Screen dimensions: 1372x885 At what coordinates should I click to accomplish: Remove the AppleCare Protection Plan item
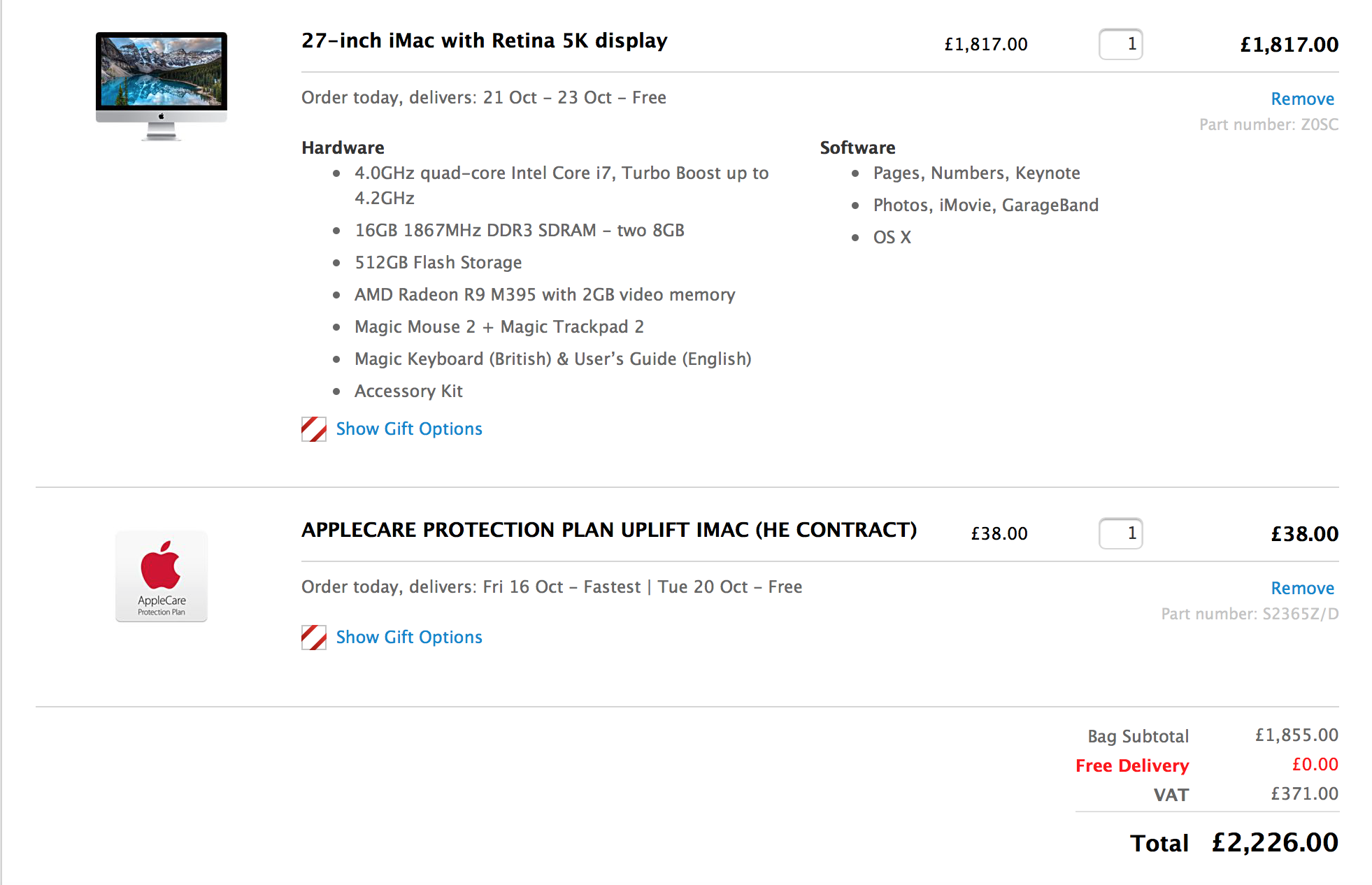click(1301, 588)
